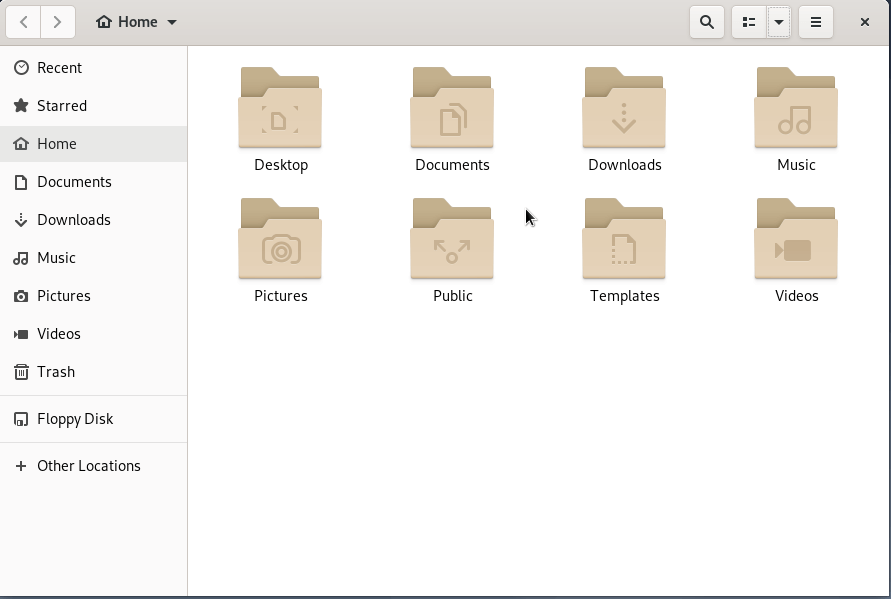Open the Home path dropdown menu
The height and width of the screenshot is (599, 891).
(137, 22)
